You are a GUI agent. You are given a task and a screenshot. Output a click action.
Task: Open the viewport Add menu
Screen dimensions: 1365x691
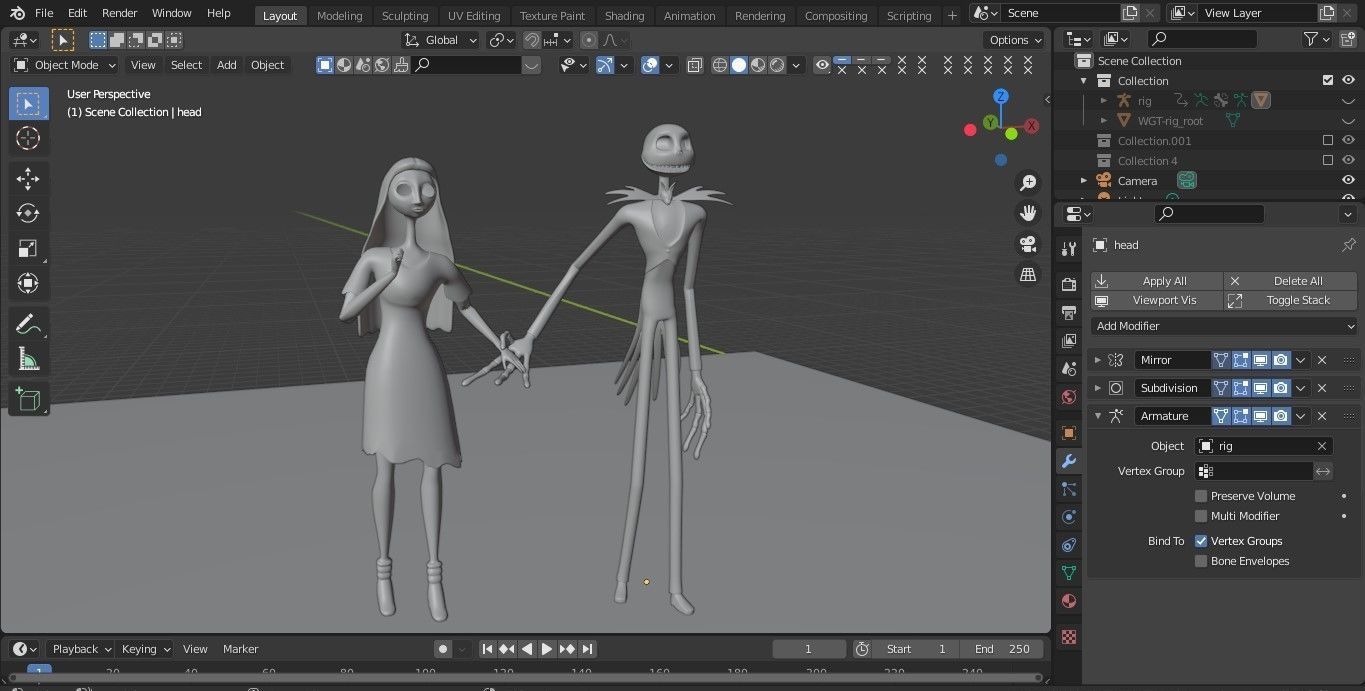click(x=227, y=65)
